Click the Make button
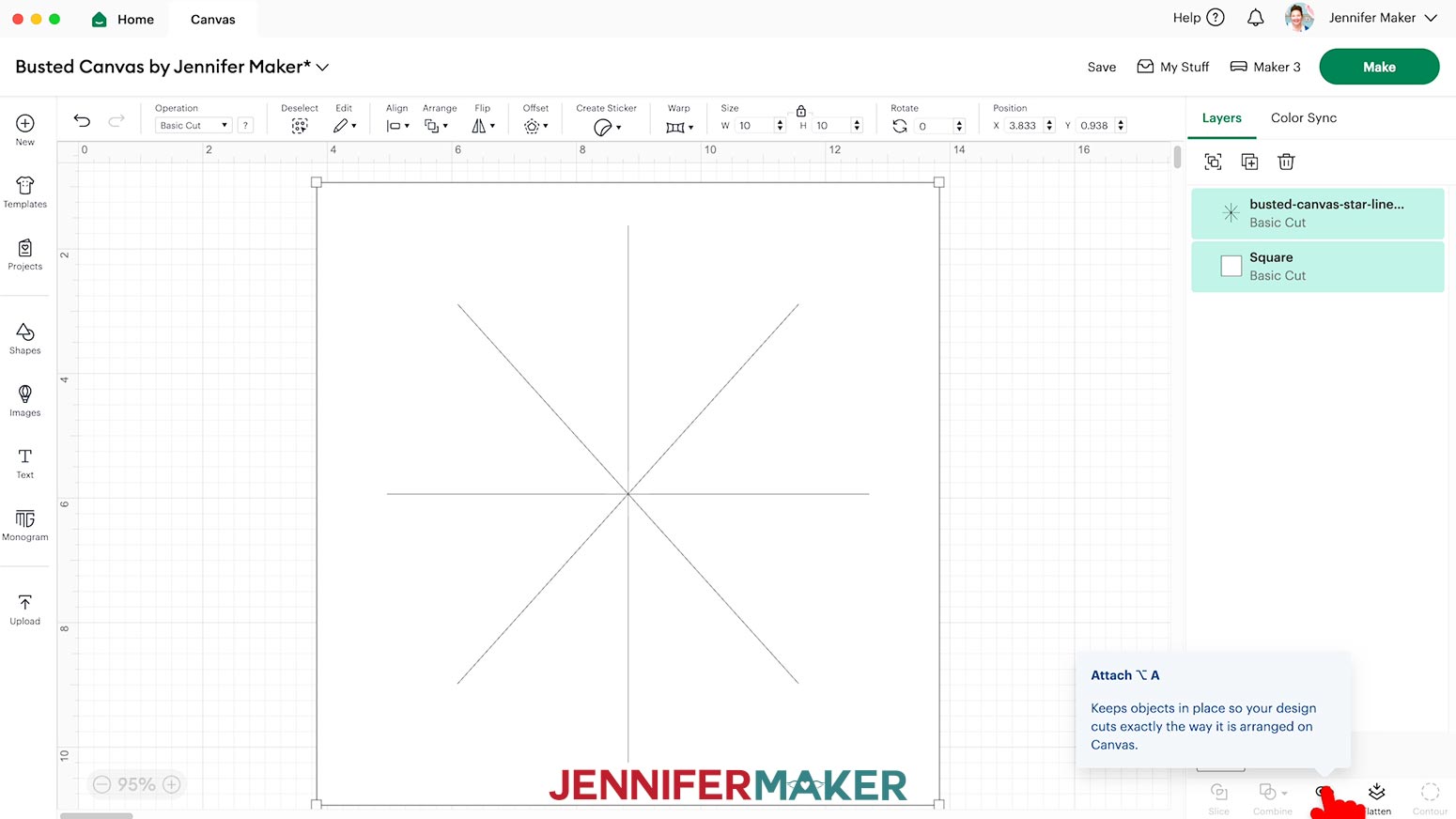This screenshot has height=819, width=1456. (1379, 67)
